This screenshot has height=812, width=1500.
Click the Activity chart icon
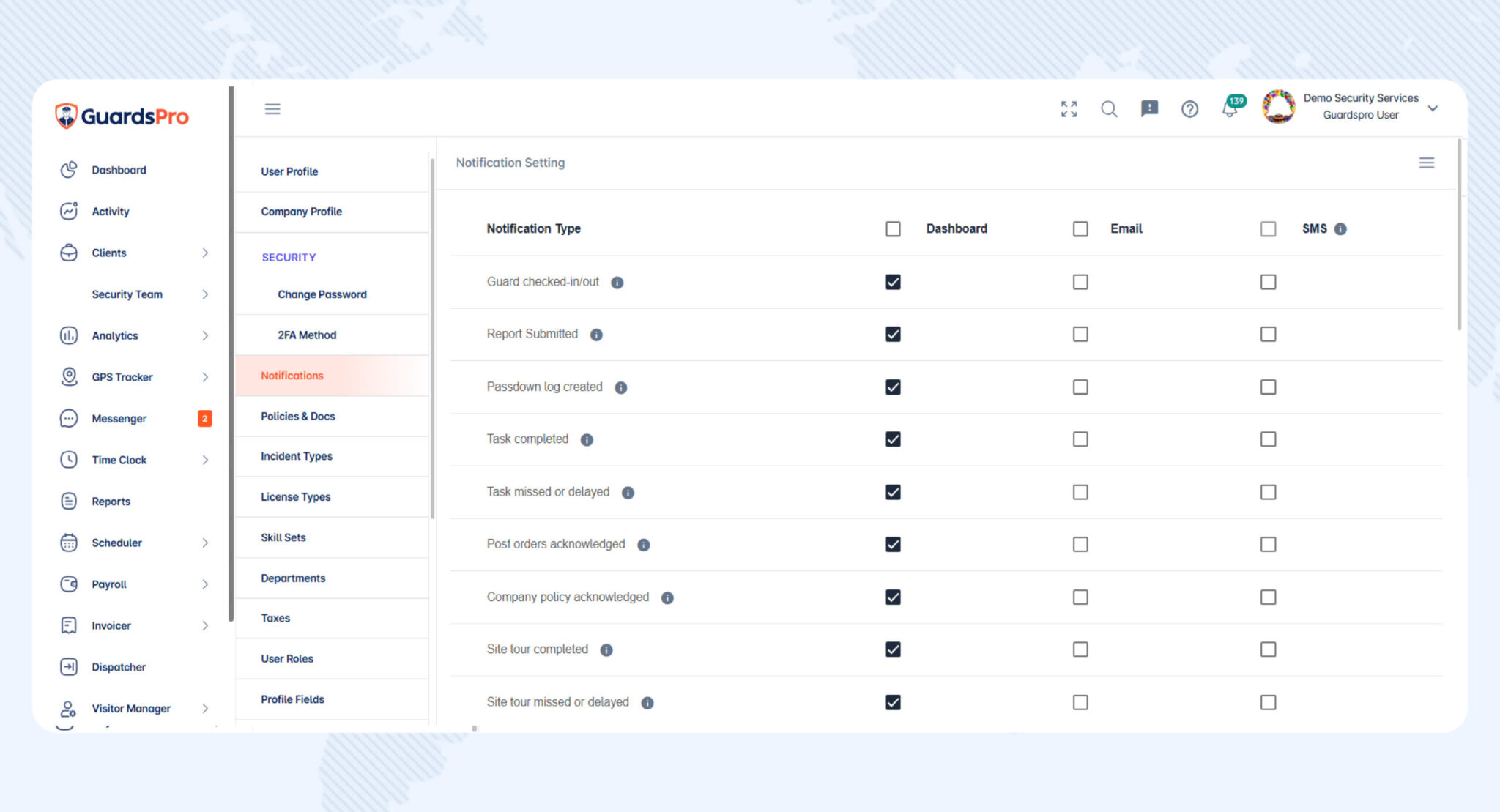click(x=68, y=211)
